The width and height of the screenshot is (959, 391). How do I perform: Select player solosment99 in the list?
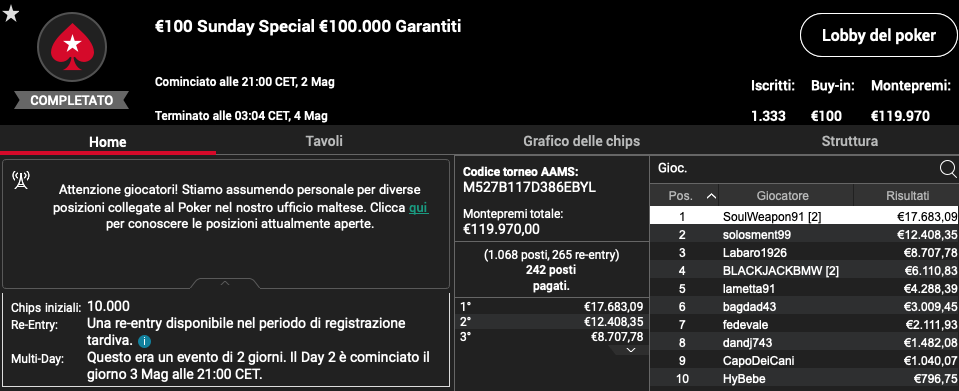click(804, 234)
